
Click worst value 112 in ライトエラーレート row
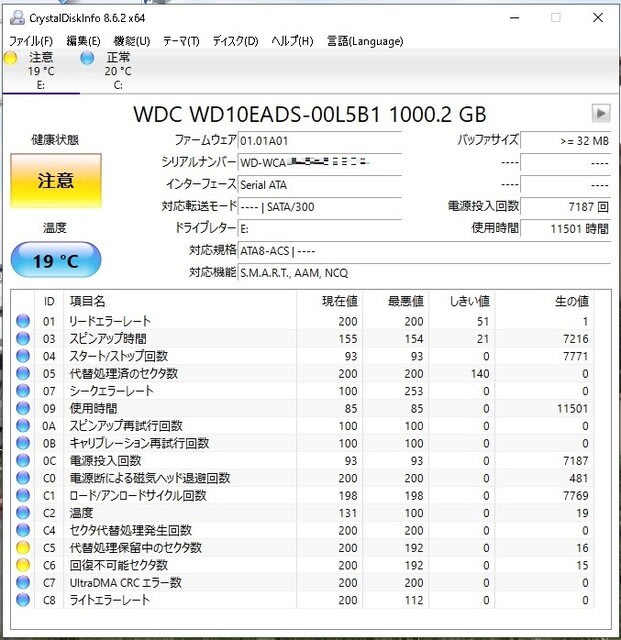pyautogui.click(x=414, y=600)
